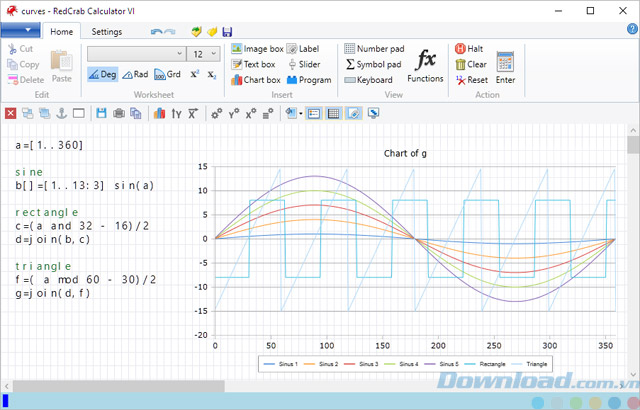
Task: Click the send-to-back stacked windows icon
Action: pos(44,113)
